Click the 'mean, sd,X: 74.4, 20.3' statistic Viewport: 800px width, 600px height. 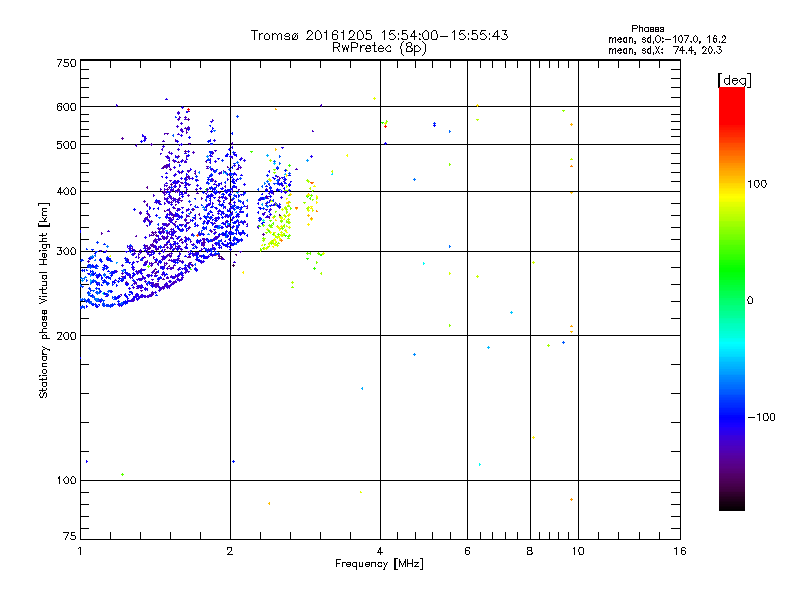click(665, 50)
